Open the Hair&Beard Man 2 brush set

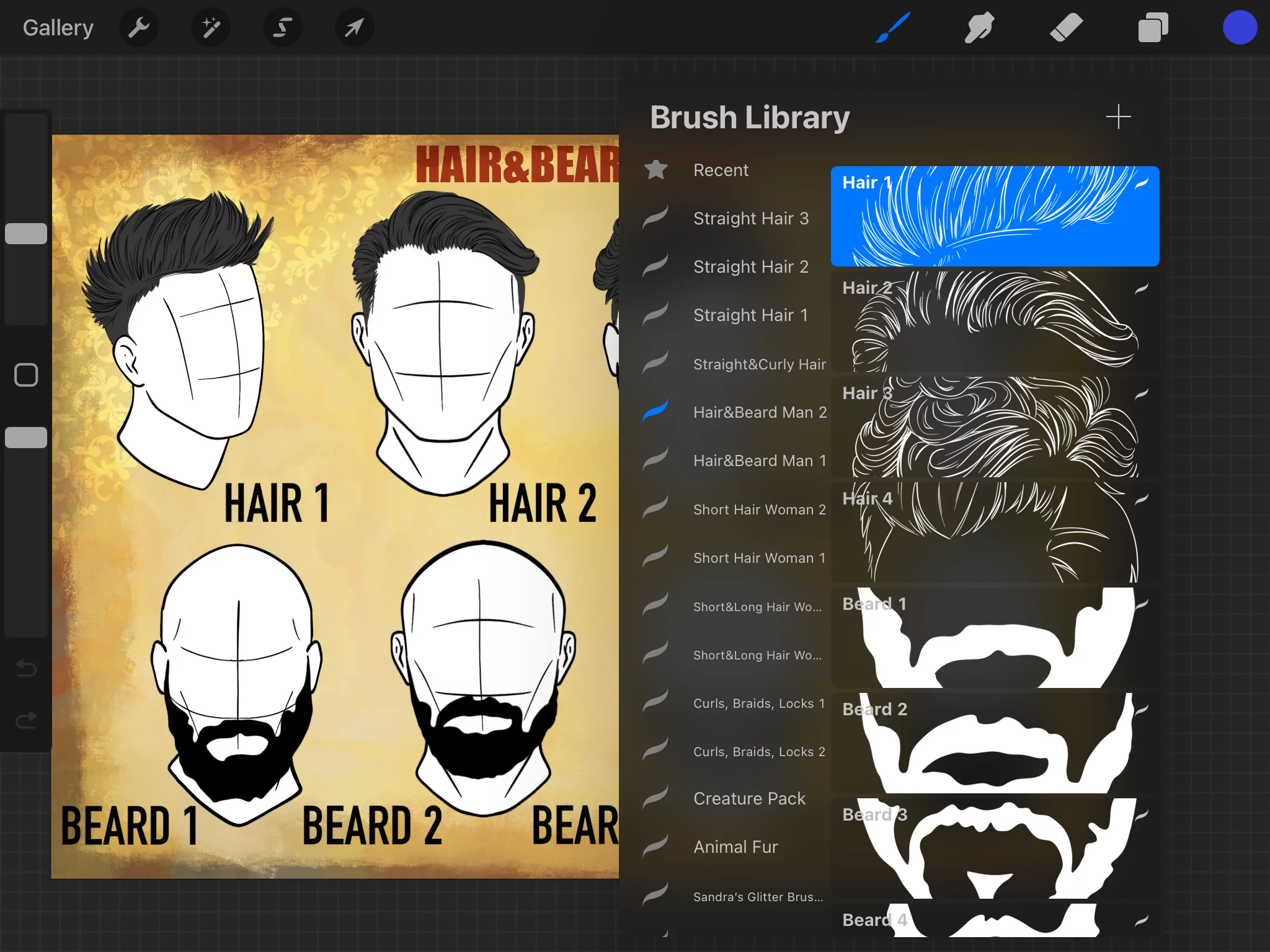[760, 412]
